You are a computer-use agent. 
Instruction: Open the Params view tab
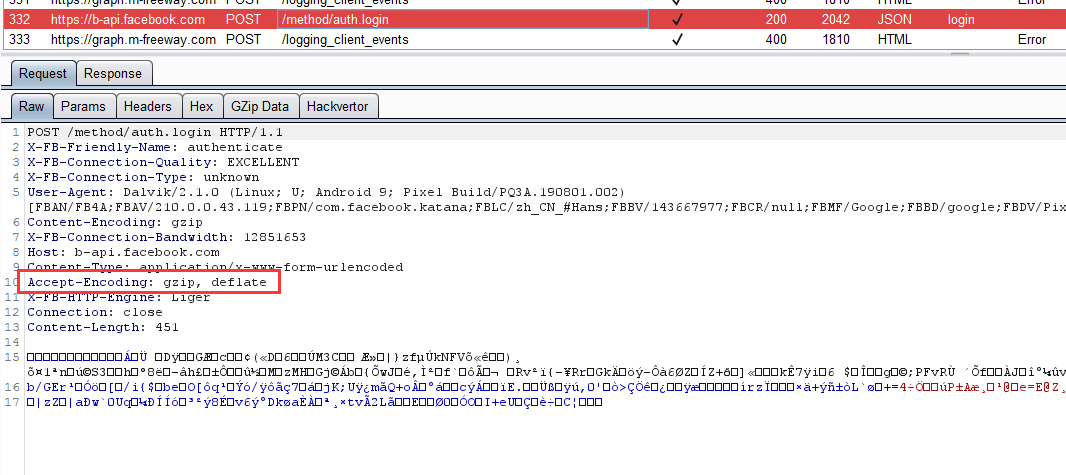(84, 106)
